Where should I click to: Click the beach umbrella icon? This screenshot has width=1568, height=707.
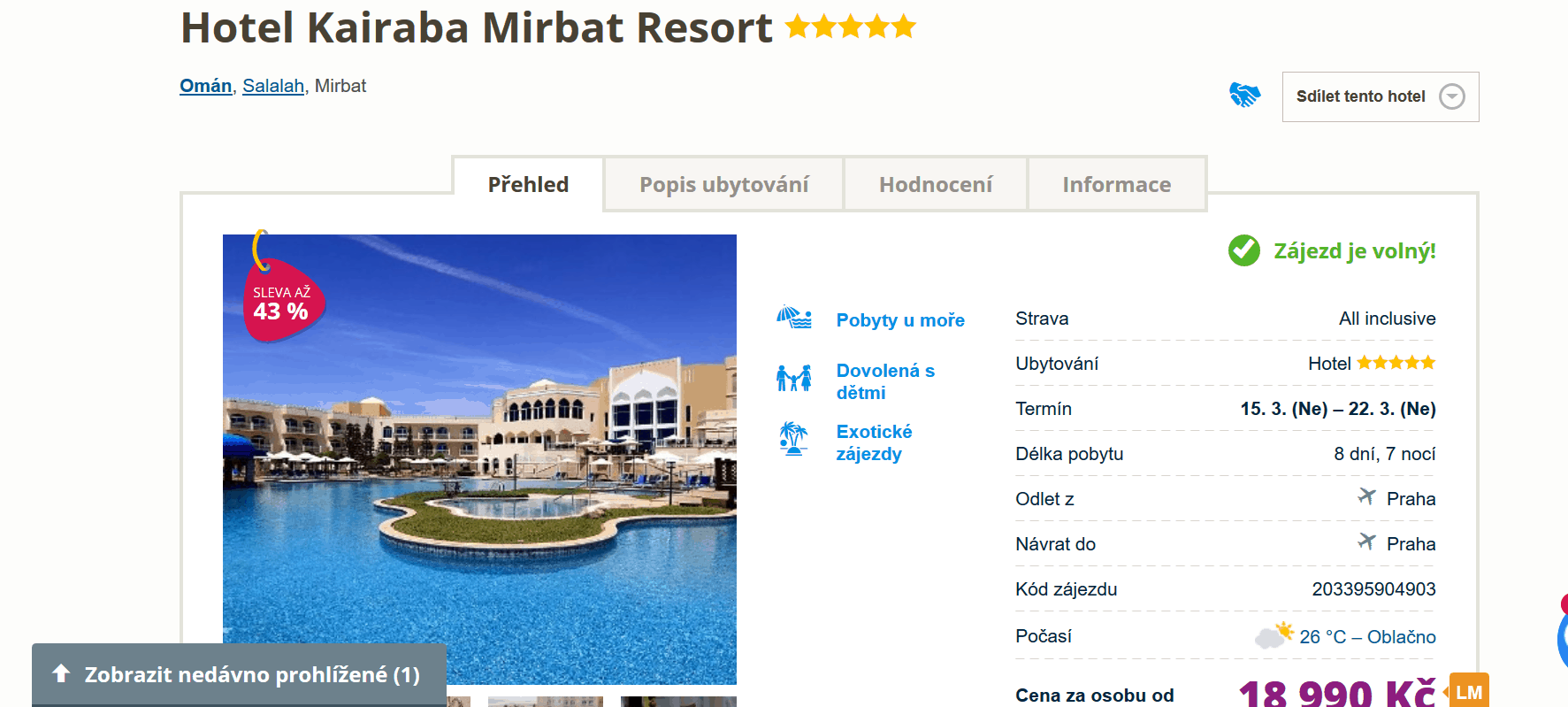tap(794, 318)
